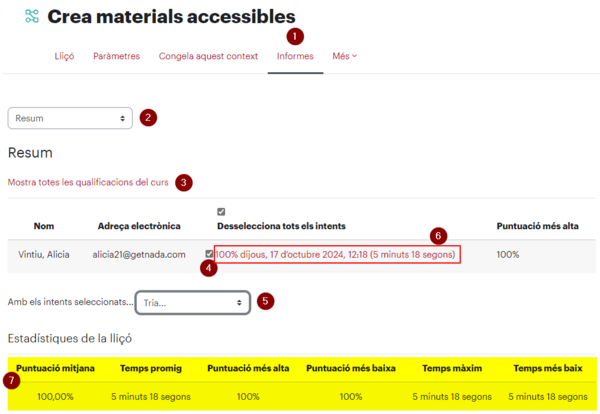Screen dimensions: 600x414
Task: Click red annotation marker number 2
Action: pos(148,117)
